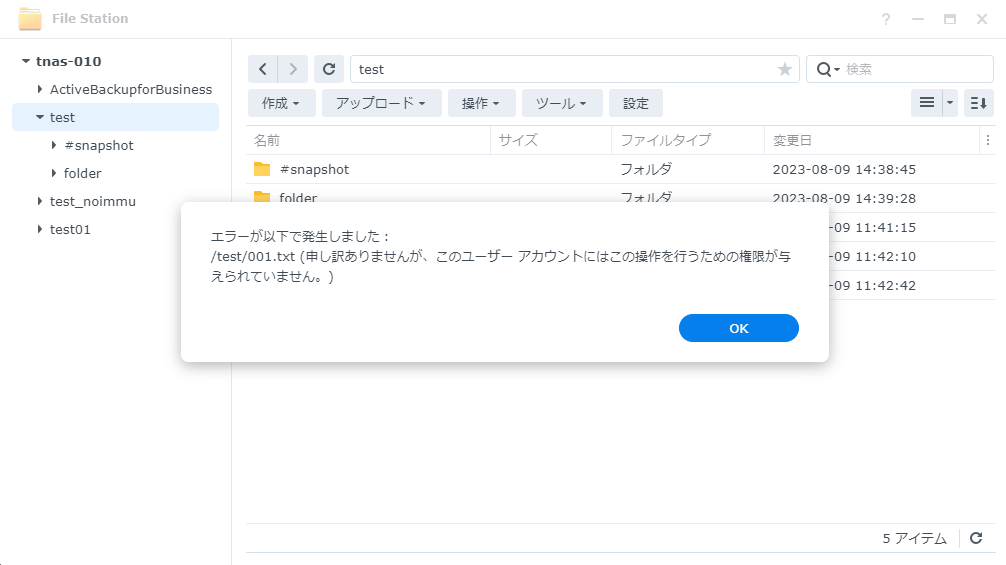Viewport: 1006px width, 565px height.
Task: Open the アップロード dropdown menu
Action: pos(381,103)
